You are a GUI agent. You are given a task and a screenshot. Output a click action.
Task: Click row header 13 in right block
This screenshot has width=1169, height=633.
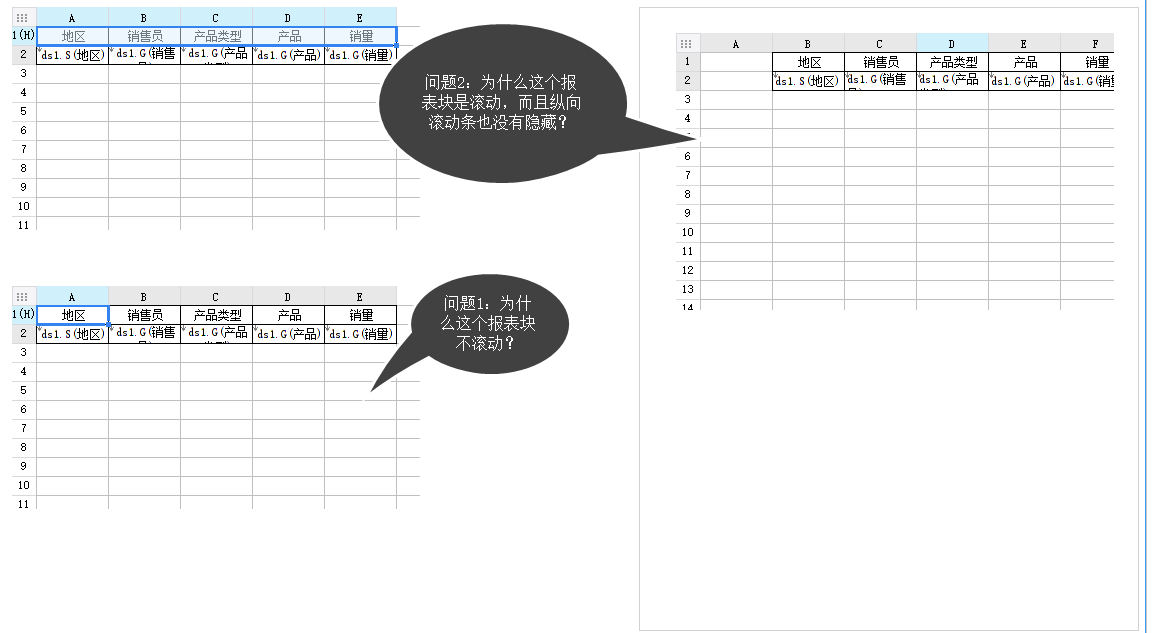pyautogui.click(x=687, y=289)
